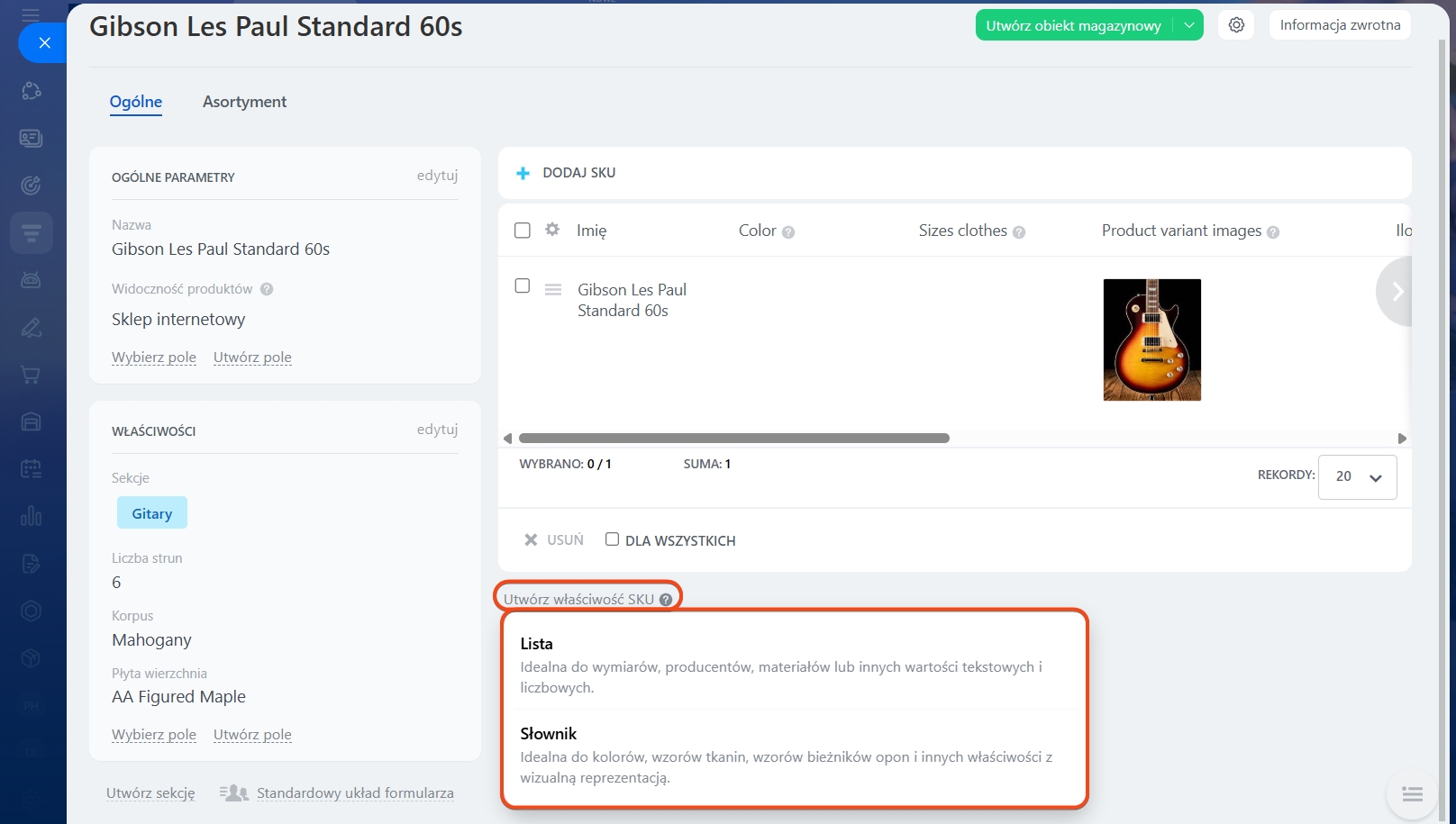Click edytuj in WŁAŚCIWOŚCI section
This screenshot has height=824, width=1456.
point(437,429)
